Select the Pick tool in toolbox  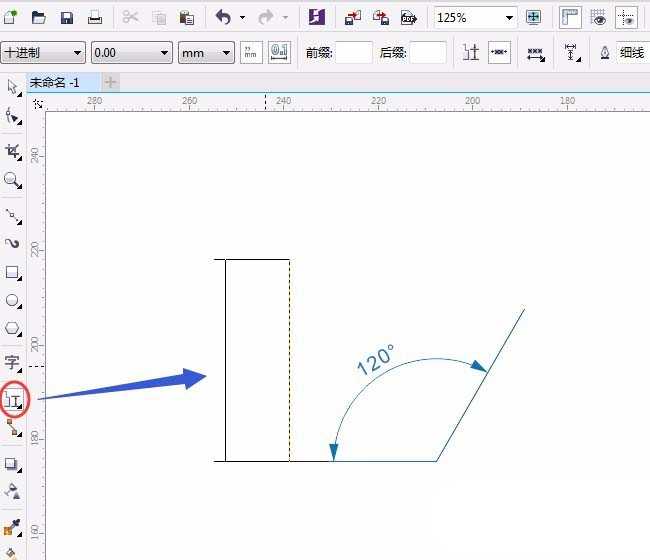[x=13, y=88]
